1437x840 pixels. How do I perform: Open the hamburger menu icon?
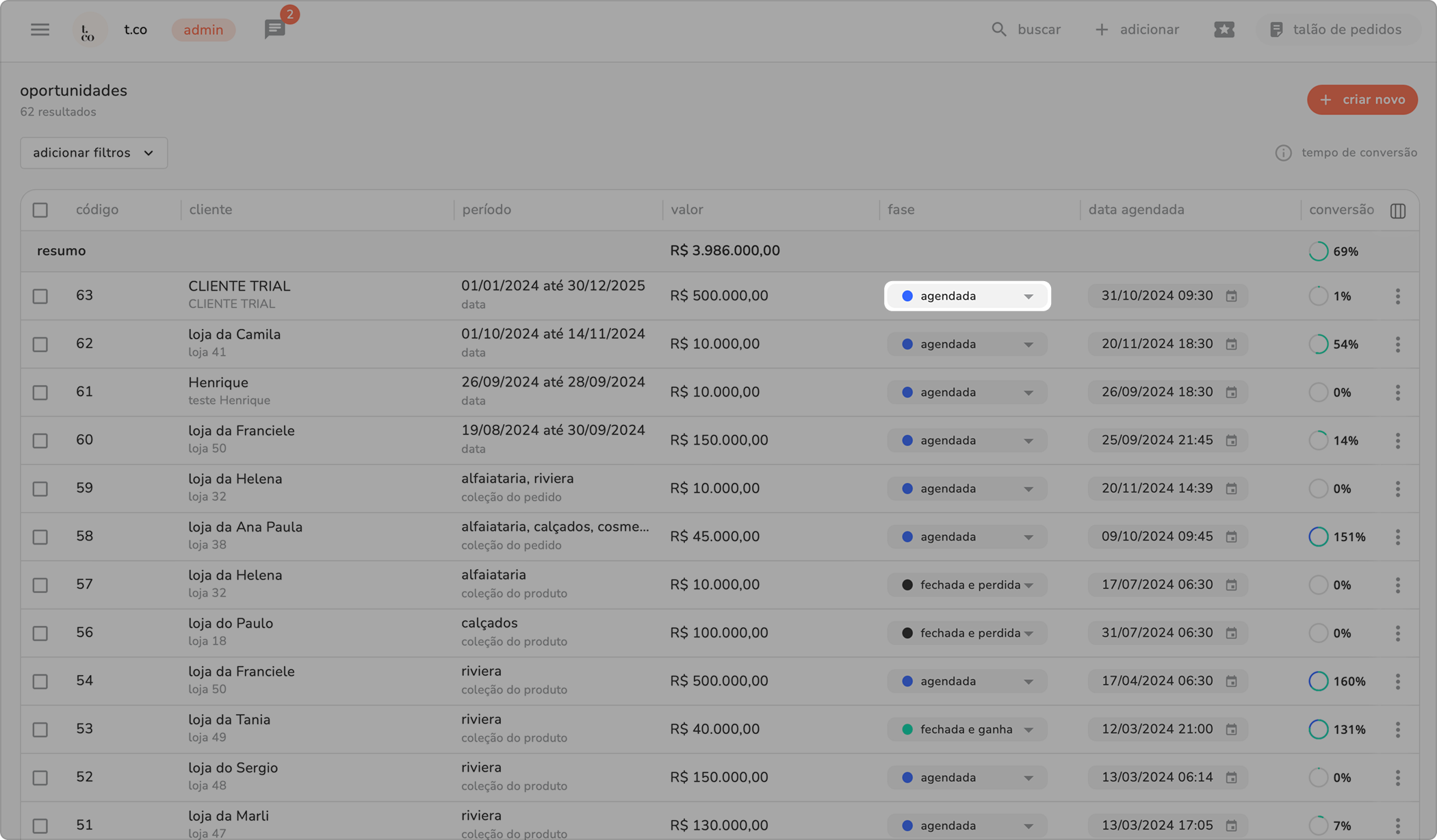[x=40, y=29]
